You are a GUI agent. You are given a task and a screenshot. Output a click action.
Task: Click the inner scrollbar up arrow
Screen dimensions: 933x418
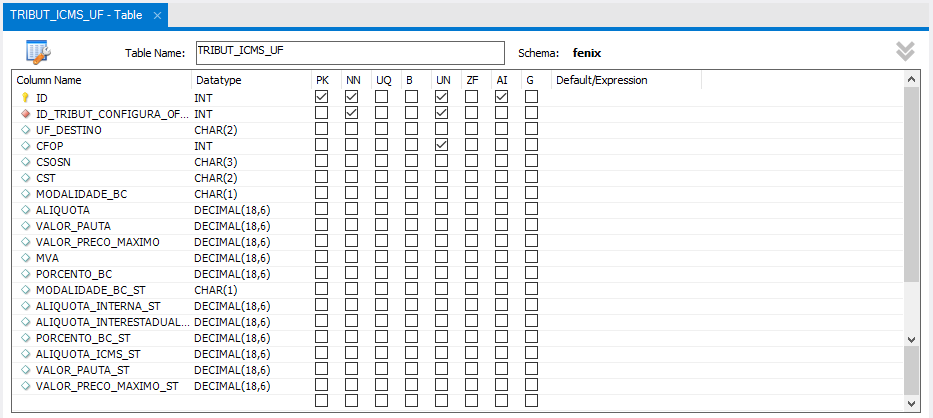(911, 79)
